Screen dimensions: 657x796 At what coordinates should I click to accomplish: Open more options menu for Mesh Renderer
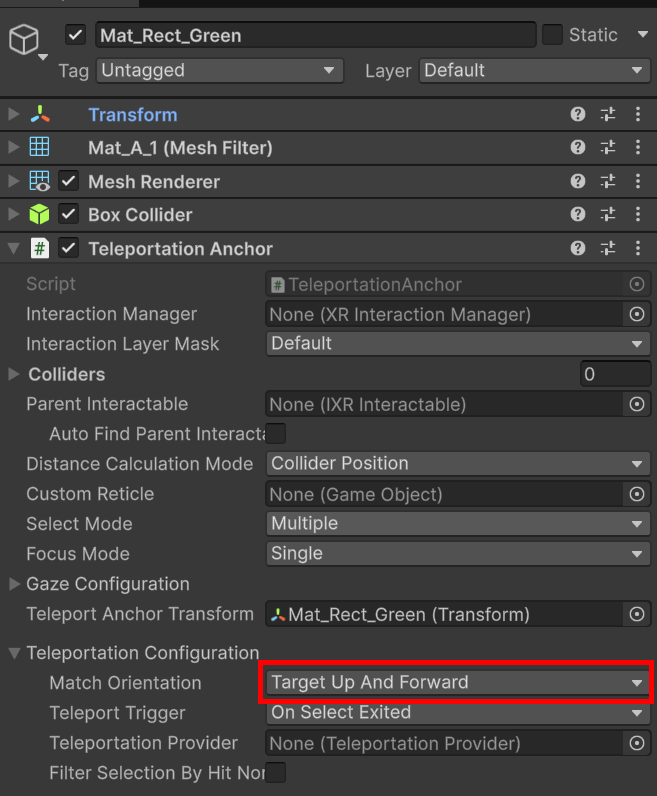tap(637, 182)
